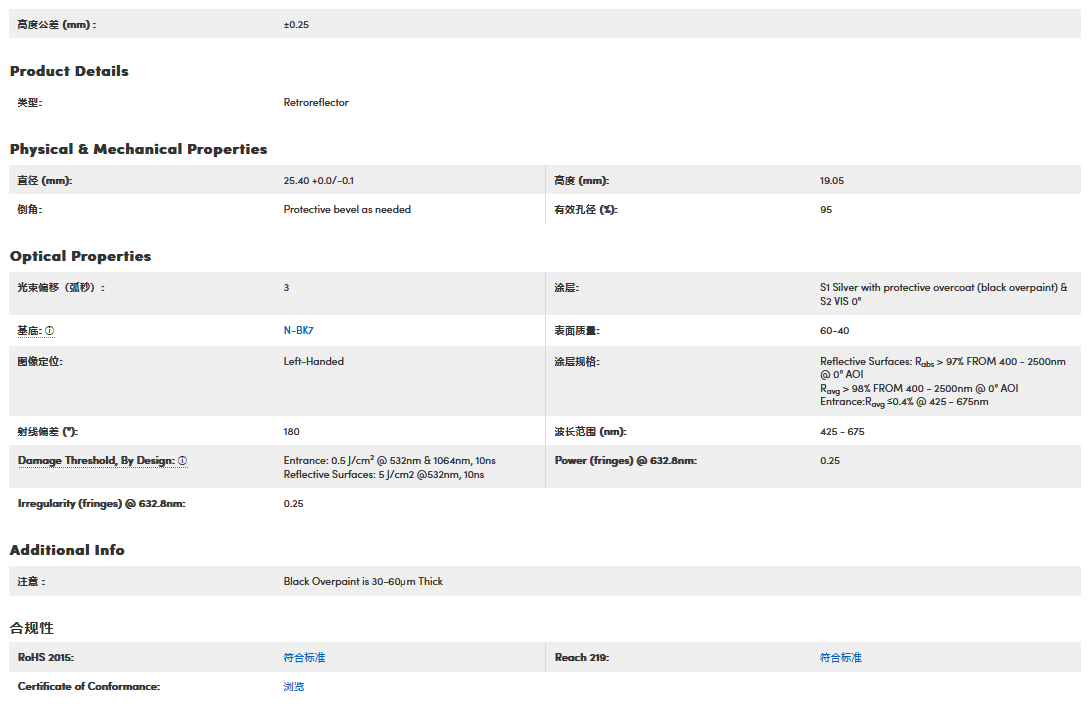Click the Retroreflector type value
Image resolution: width=1090 pixels, height=709 pixels.
(316, 103)
